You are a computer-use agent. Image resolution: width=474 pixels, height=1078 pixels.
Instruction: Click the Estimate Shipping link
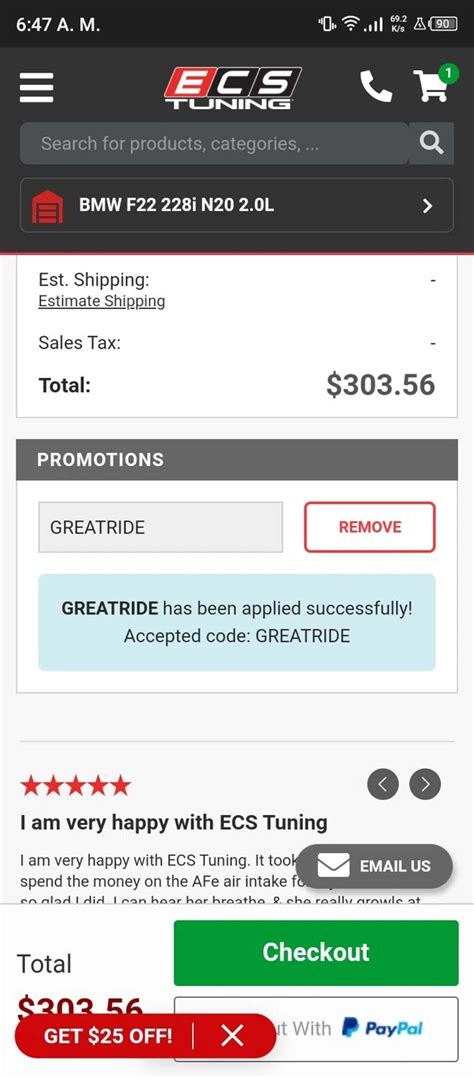pos(102,301)
